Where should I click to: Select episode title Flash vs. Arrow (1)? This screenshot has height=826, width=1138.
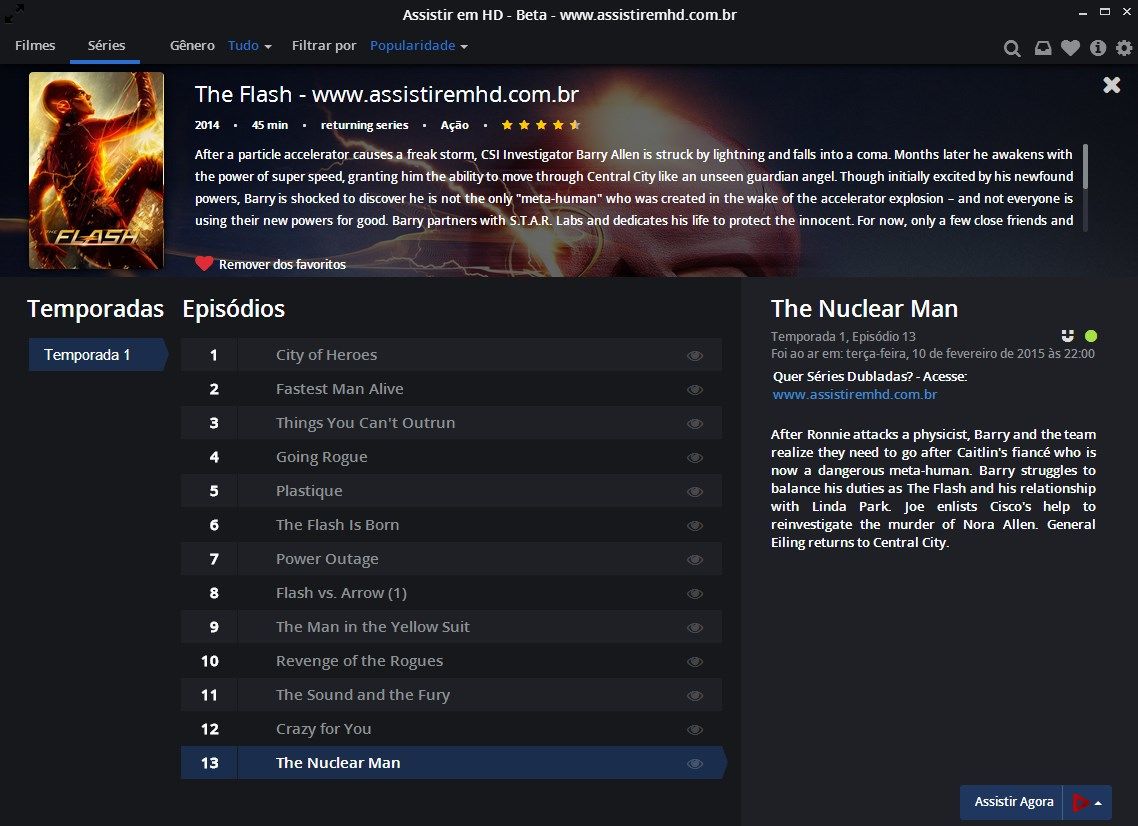click(341, 593)
